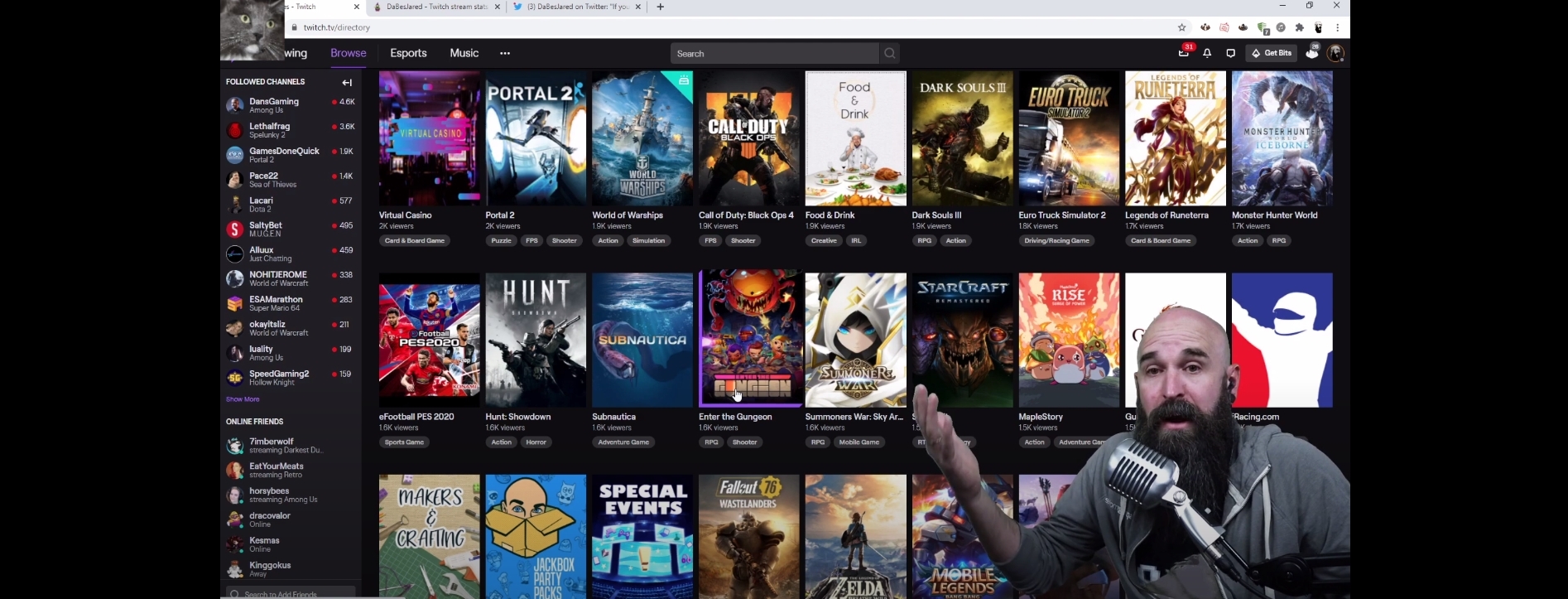Click the Horror tag under Hunt: Showdown
The height and width of the screenshot is (599, 1568).
click(536, 442)
